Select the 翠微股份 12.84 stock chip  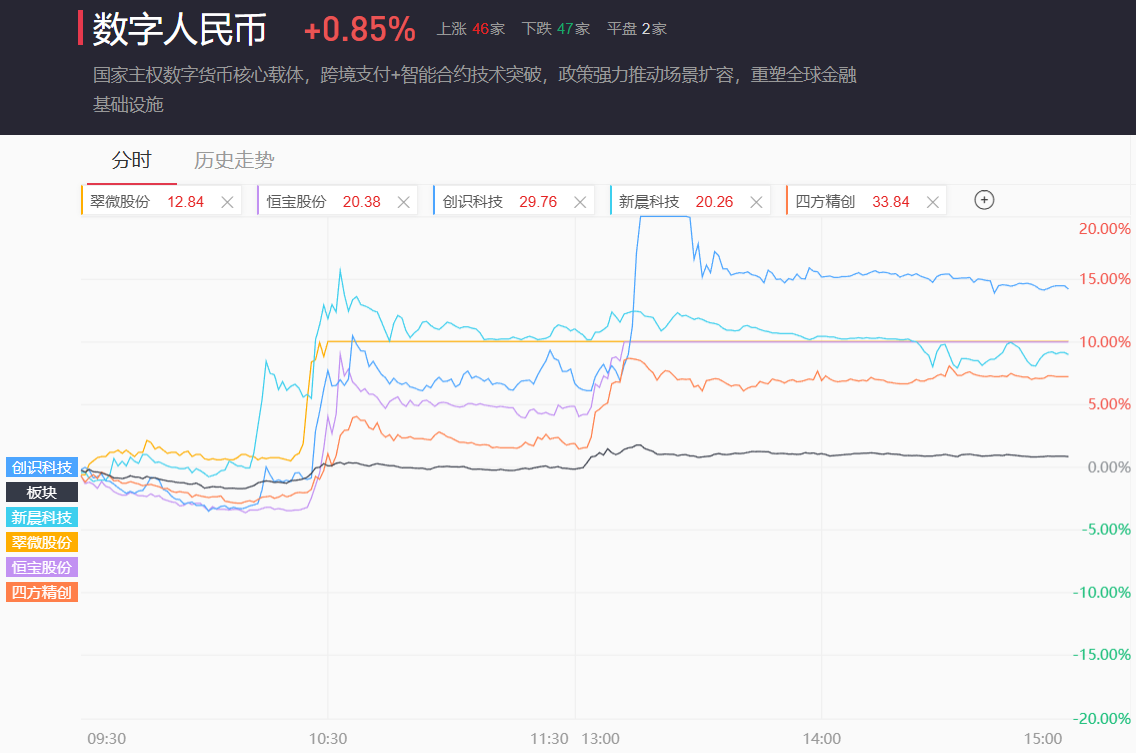(145, 202)
